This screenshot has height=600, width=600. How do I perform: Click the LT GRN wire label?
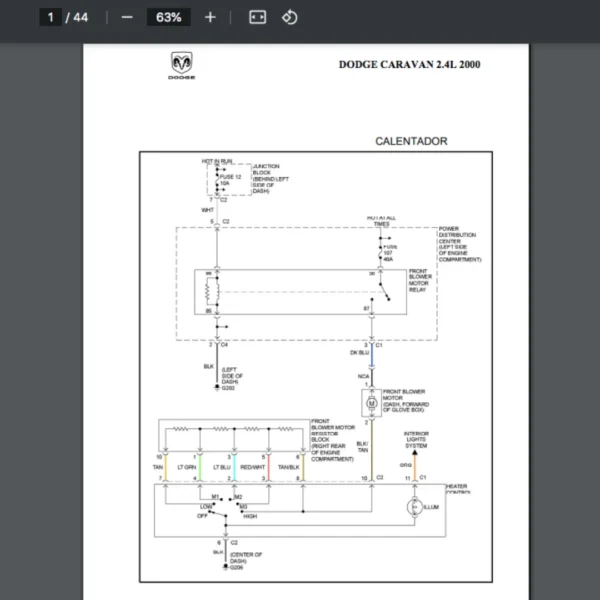pos(187,467)
